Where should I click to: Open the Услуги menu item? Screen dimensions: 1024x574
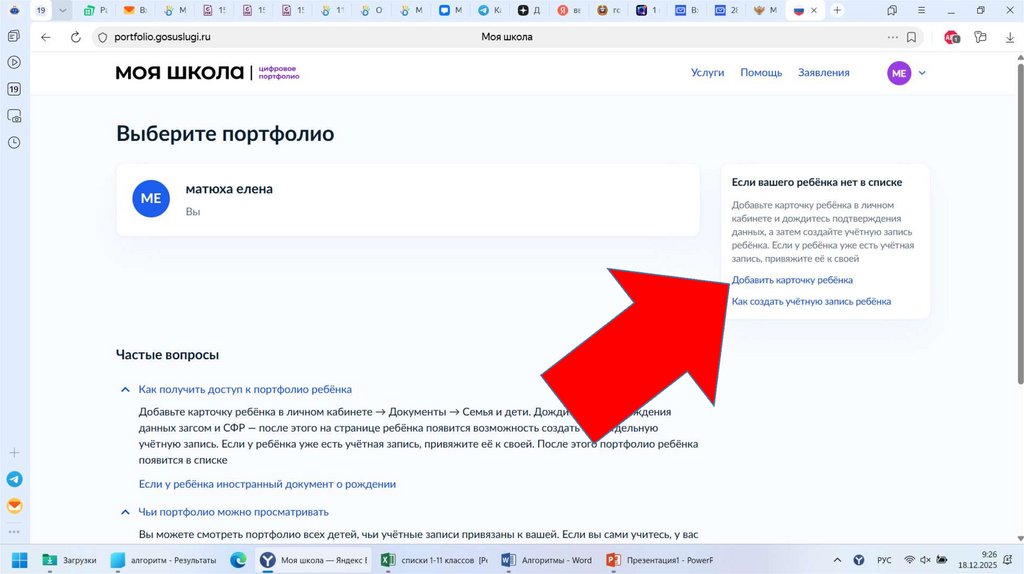[x=707, y=72]
